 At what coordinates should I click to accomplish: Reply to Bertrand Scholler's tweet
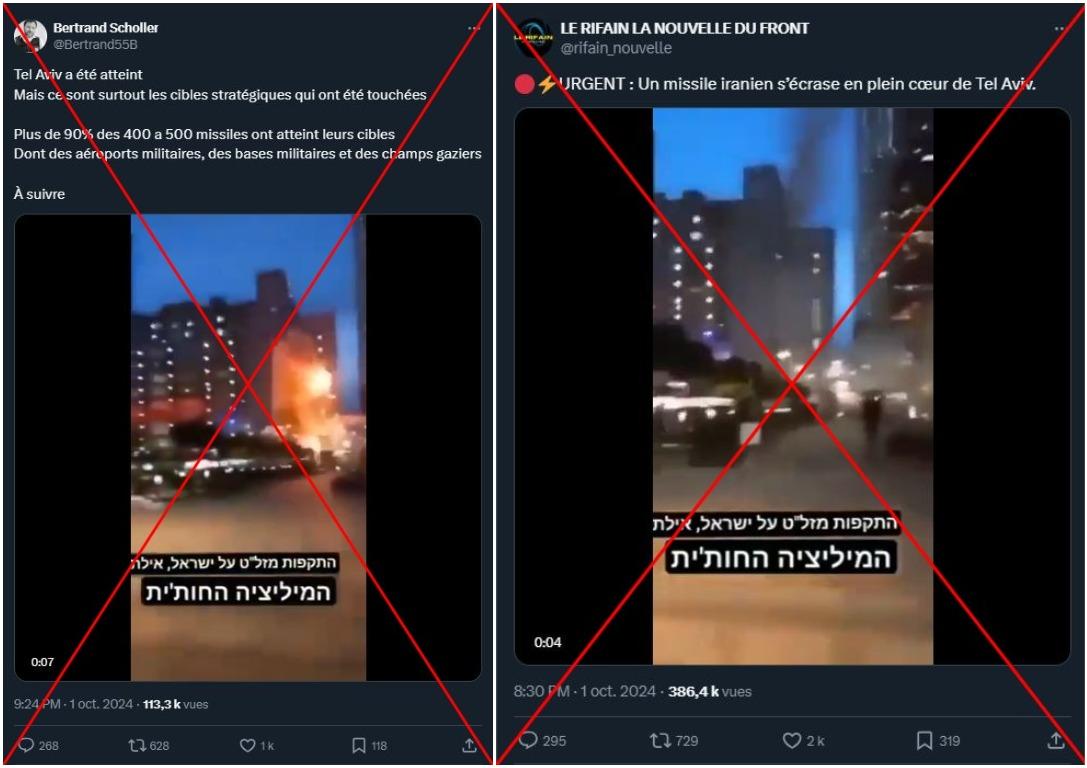[26, 745]
